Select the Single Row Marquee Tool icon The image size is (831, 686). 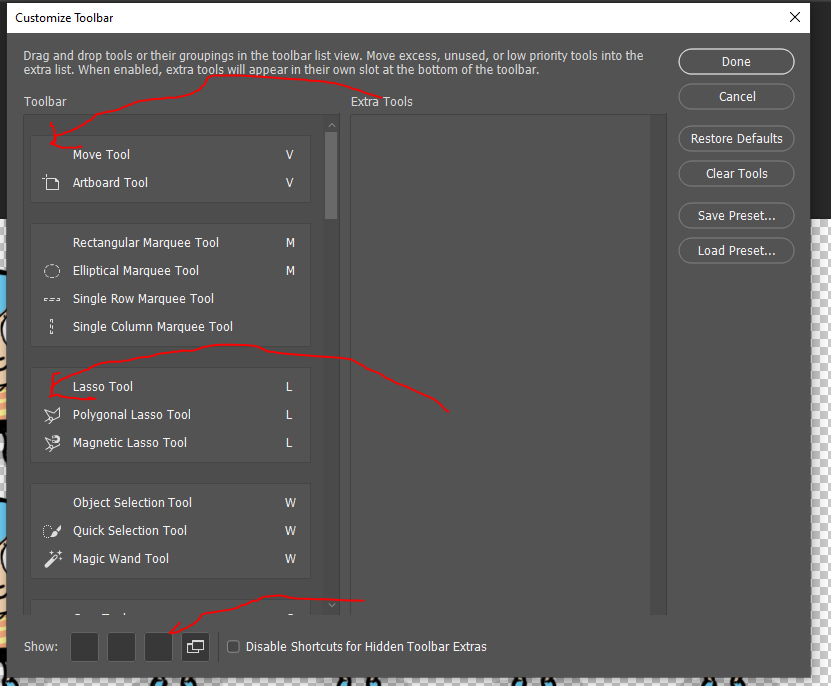[x=51, y=298]
